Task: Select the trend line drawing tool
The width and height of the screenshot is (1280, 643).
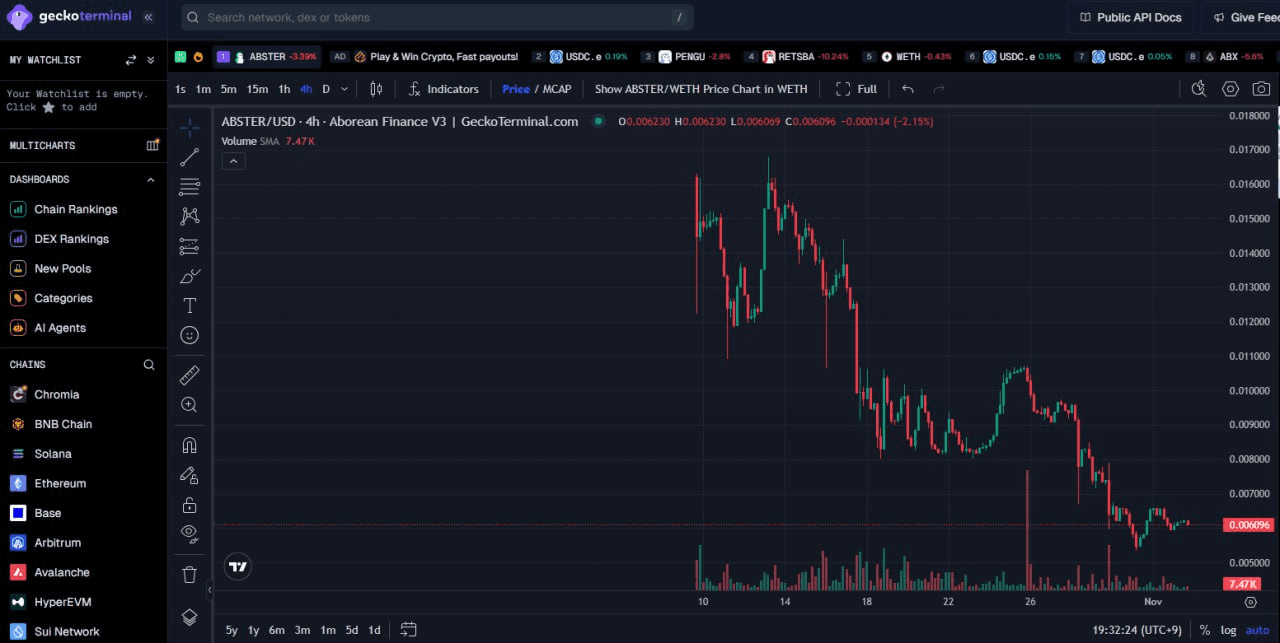Action: coord(189,157)
